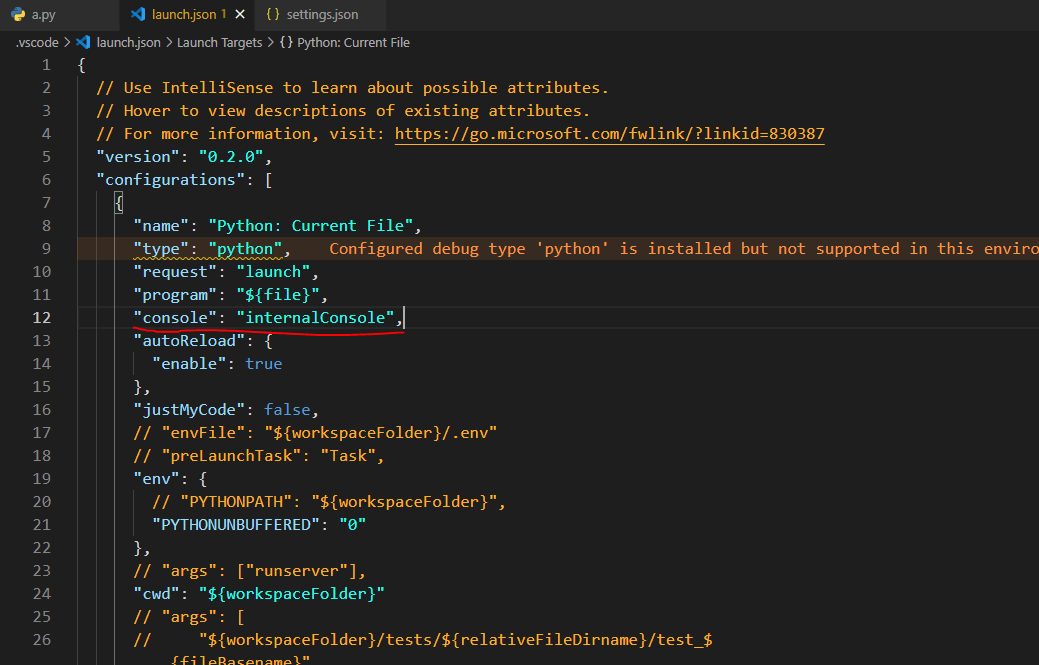Screen dimensions: 1039x665
Task: Click line number 1 in the gutter
Action: click(46, 65)
